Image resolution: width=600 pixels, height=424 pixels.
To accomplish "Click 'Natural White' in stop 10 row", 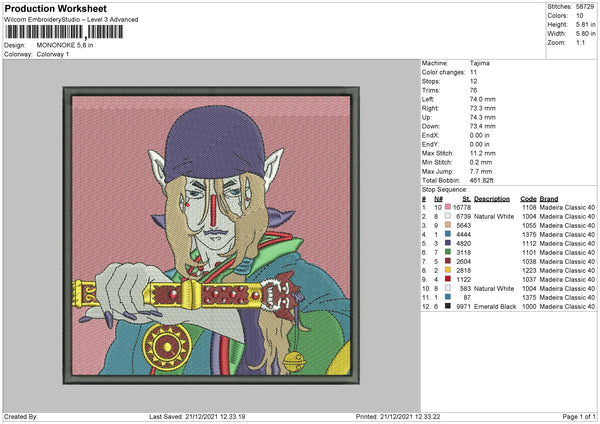I will coord(494,288).
